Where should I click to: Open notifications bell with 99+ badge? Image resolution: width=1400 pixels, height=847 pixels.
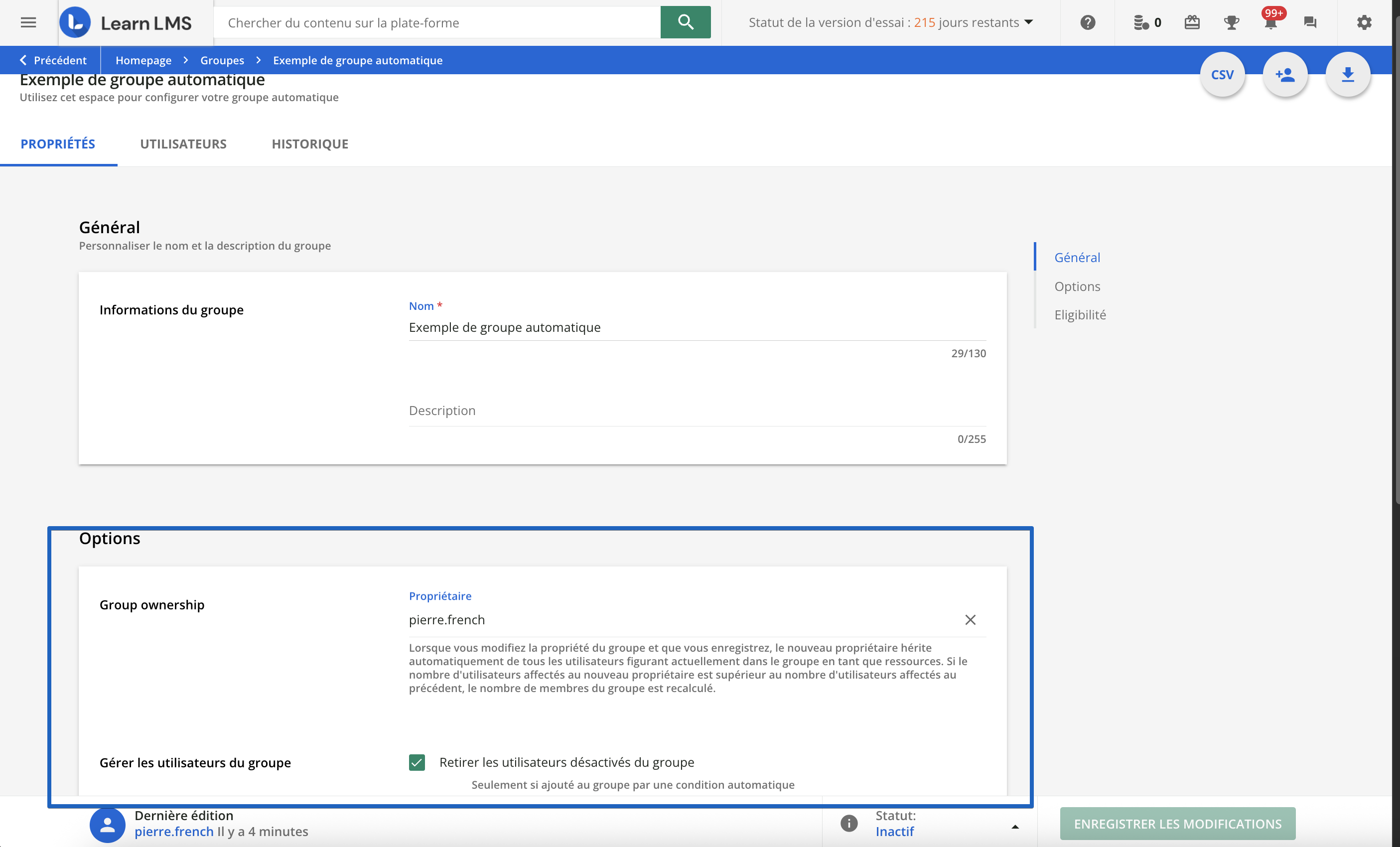1271,21
